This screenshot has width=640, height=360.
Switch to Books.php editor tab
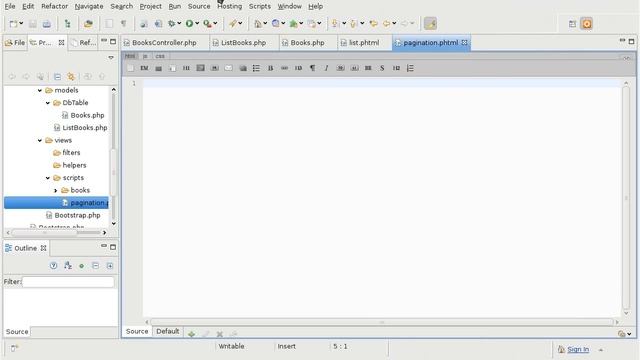307,43
